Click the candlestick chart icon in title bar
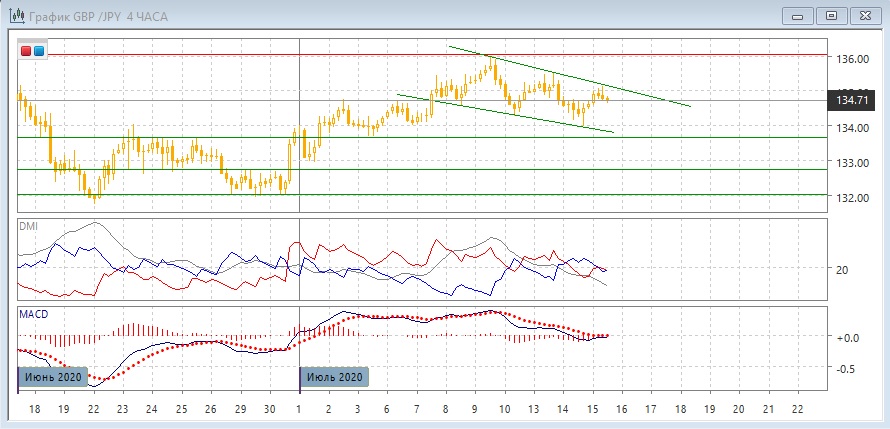The image size is (890, 429). [x=17, y=15]
